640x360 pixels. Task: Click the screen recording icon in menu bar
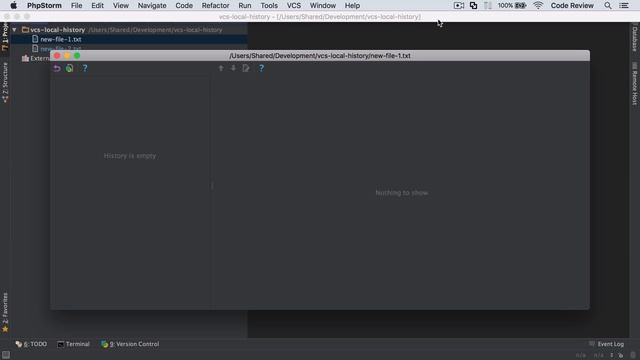[459, 6]
